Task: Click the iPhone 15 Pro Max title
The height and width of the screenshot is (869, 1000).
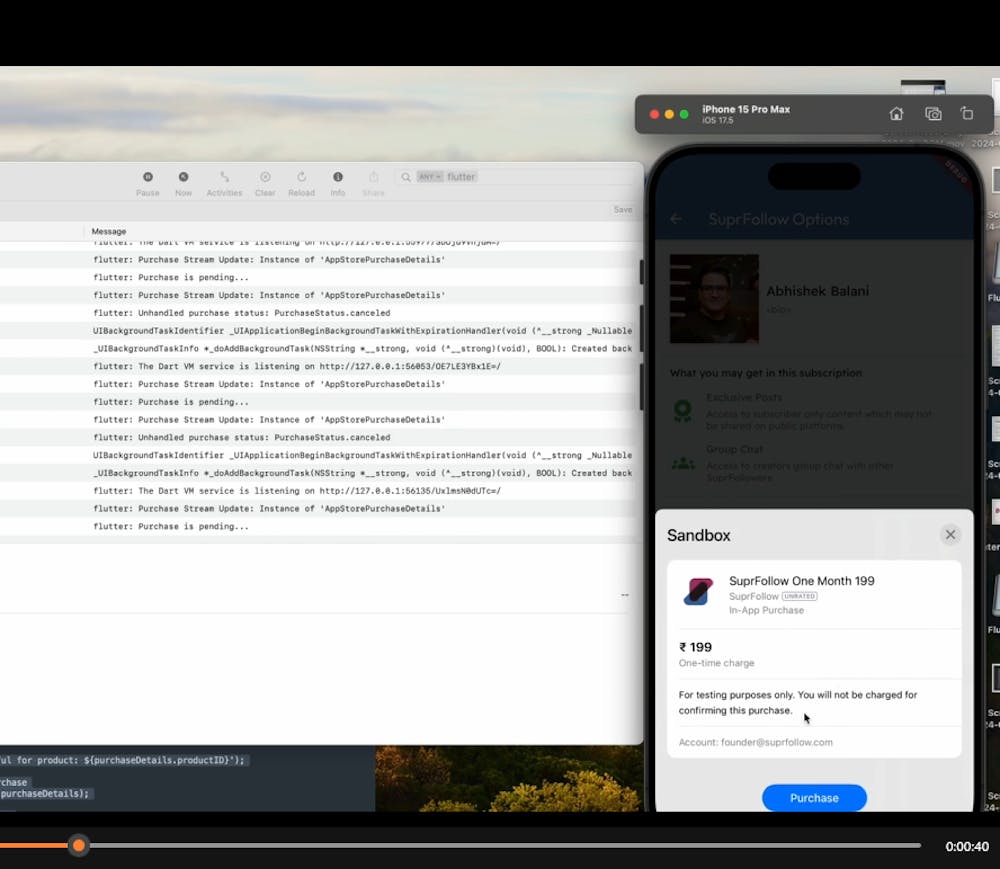Action: 746,109
